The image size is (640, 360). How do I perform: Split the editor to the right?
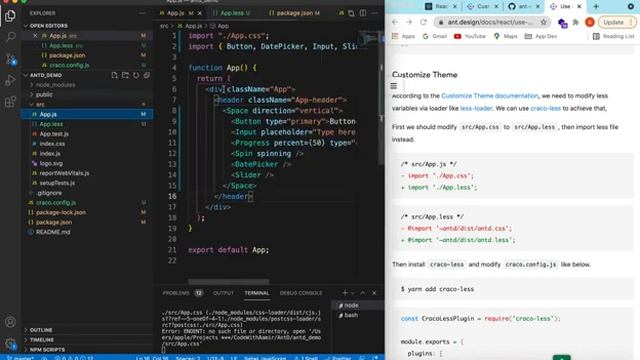363,13
